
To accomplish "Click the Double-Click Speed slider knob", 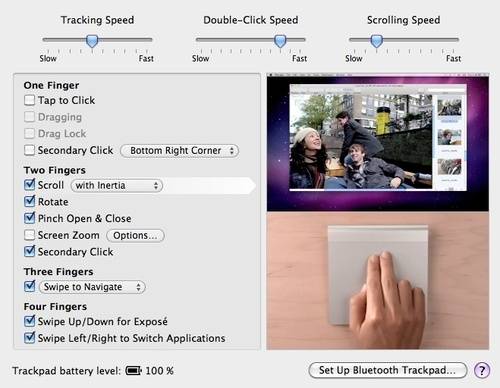I will click(280, 41).
